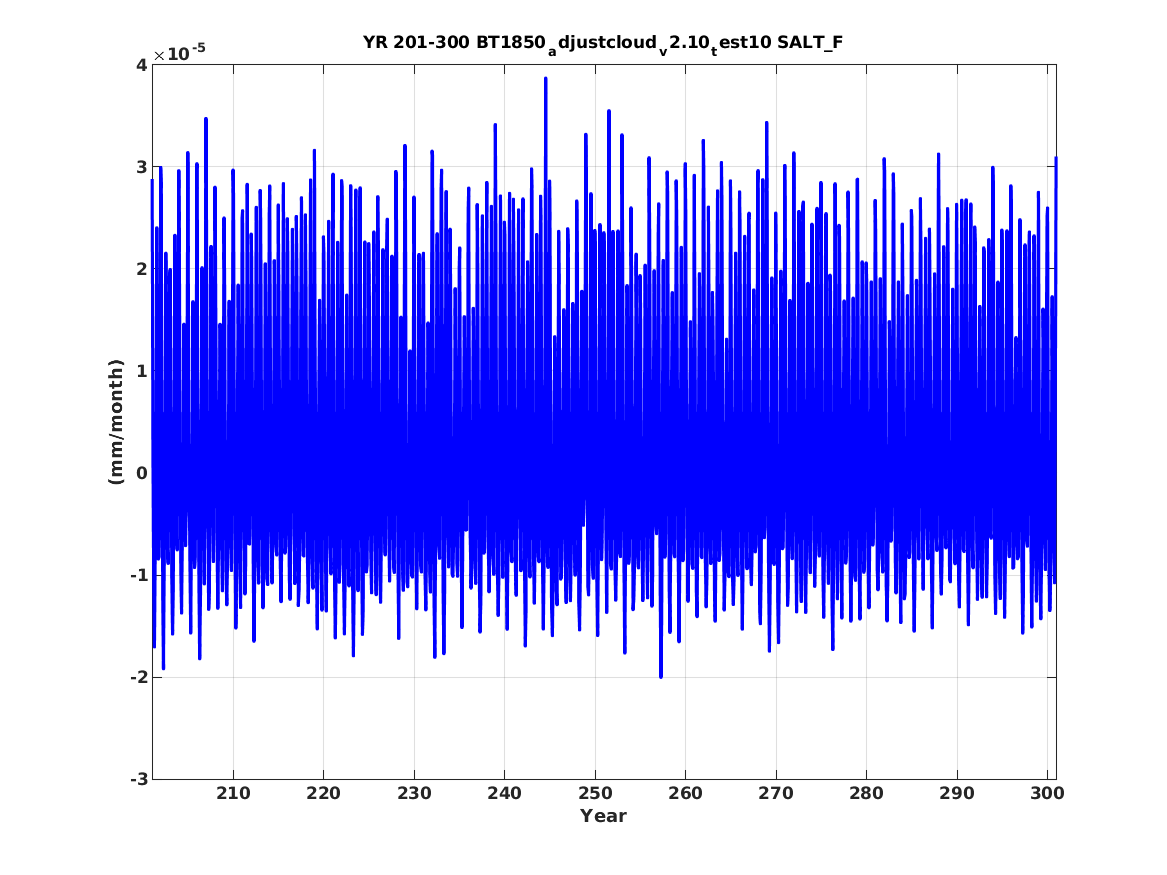Click x-axis tick label 270
The width and height of the screenshot is (1167, 875).
[x=776, y=794]
